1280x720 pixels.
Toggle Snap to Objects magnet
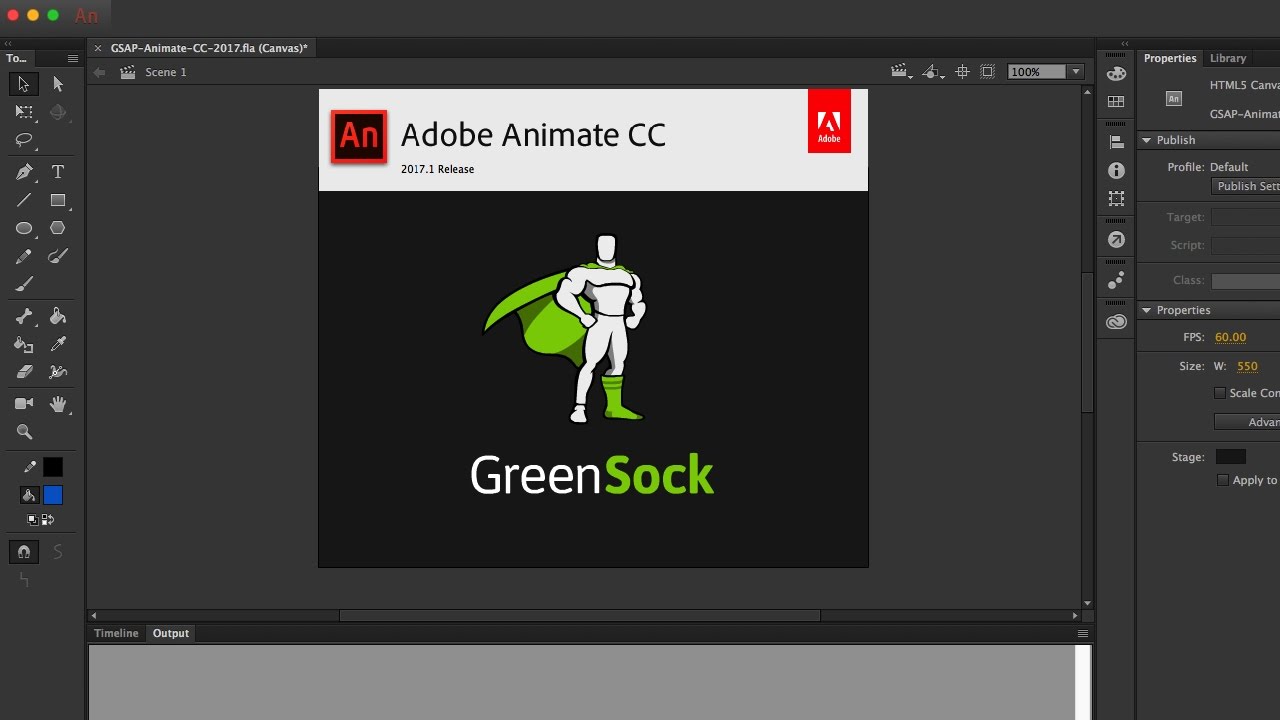pyautogui.click(x=24, y=551)
